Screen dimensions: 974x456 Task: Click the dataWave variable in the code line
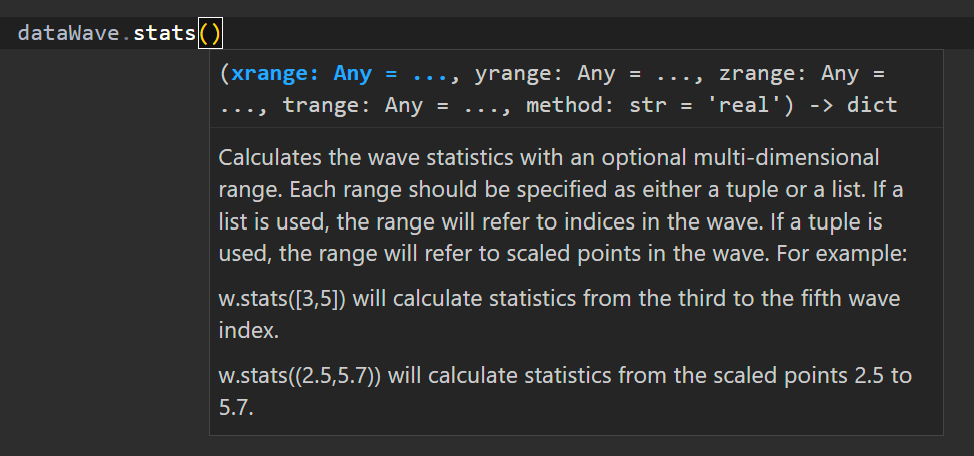click(x=69, y=33)
